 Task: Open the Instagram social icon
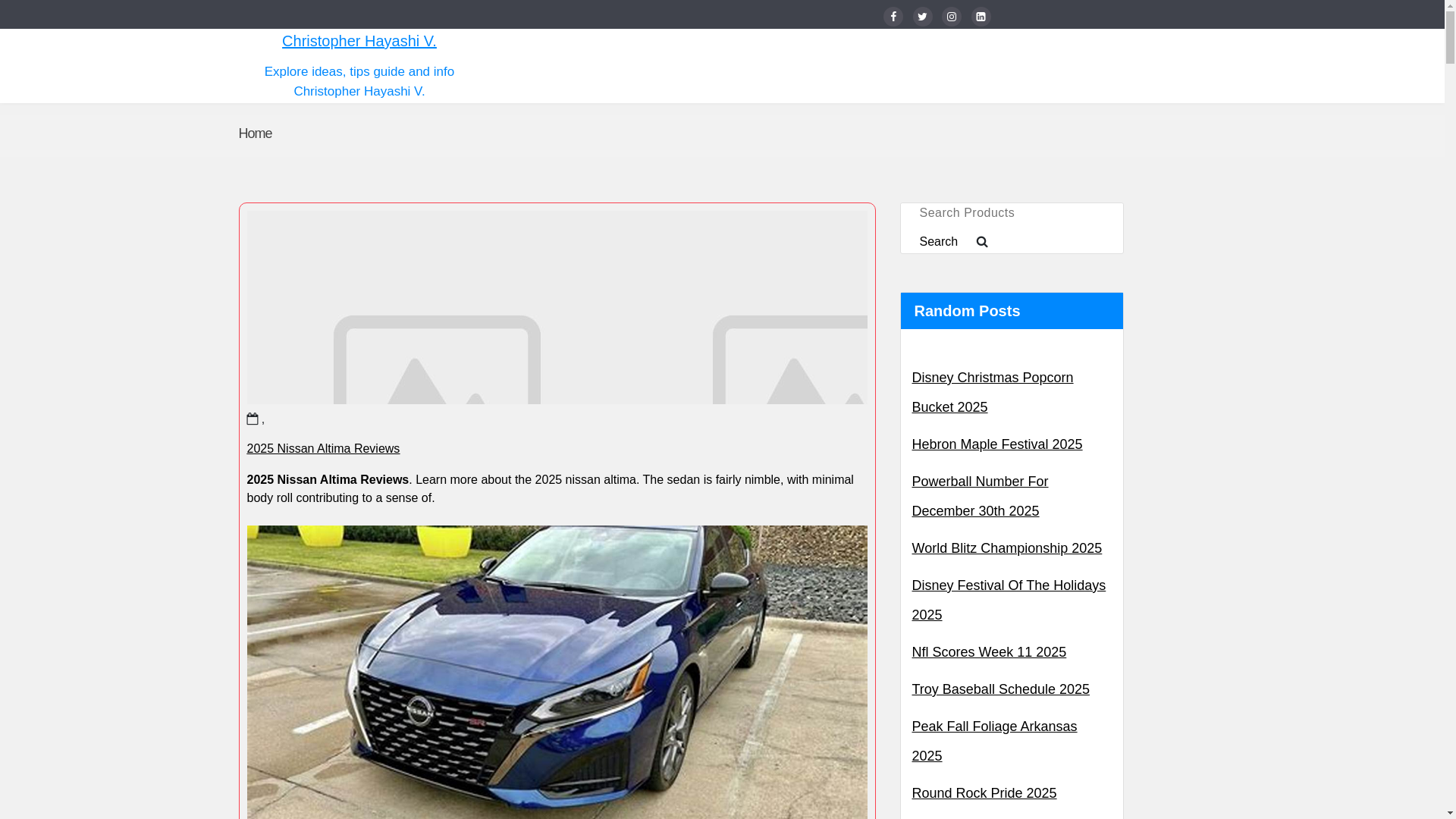tap(952, 17)
